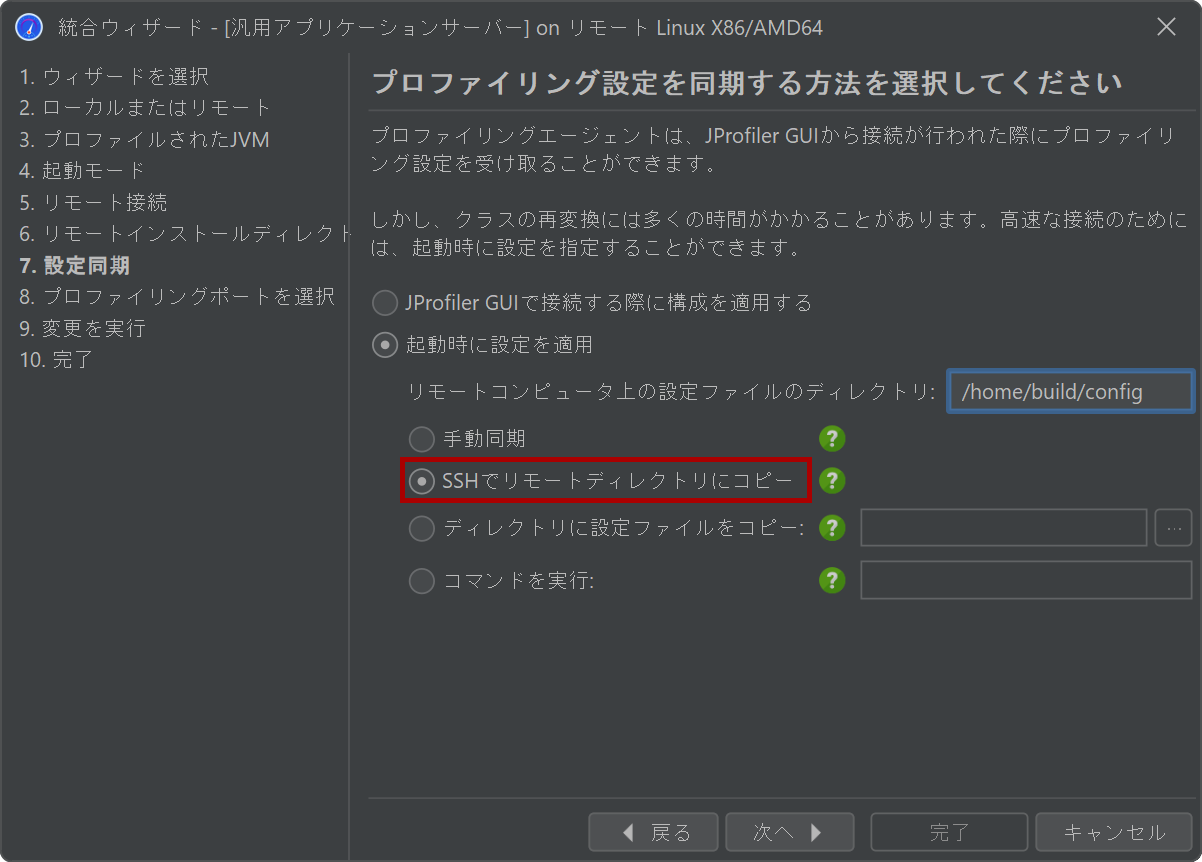Go to step 1. ウィザードを選択
The width and height of the screenshot is (1202, 862).
click(x=114, y=76)
